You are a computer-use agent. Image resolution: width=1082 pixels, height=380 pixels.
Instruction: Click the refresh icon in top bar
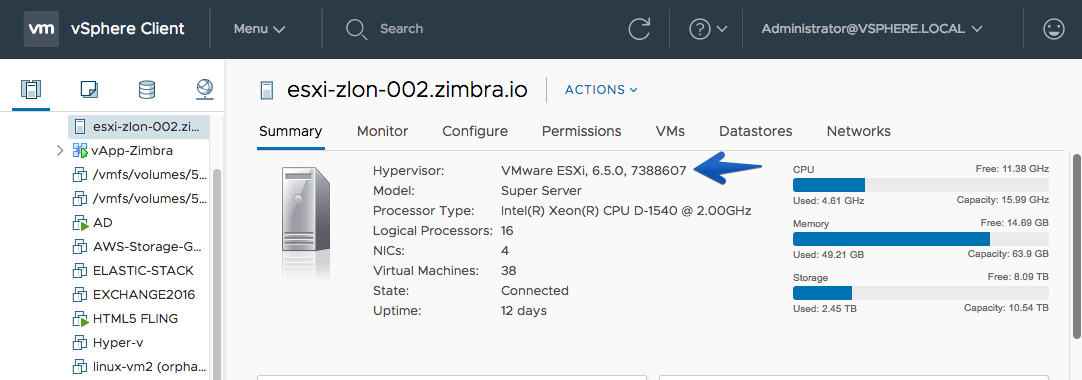(639, 29)
